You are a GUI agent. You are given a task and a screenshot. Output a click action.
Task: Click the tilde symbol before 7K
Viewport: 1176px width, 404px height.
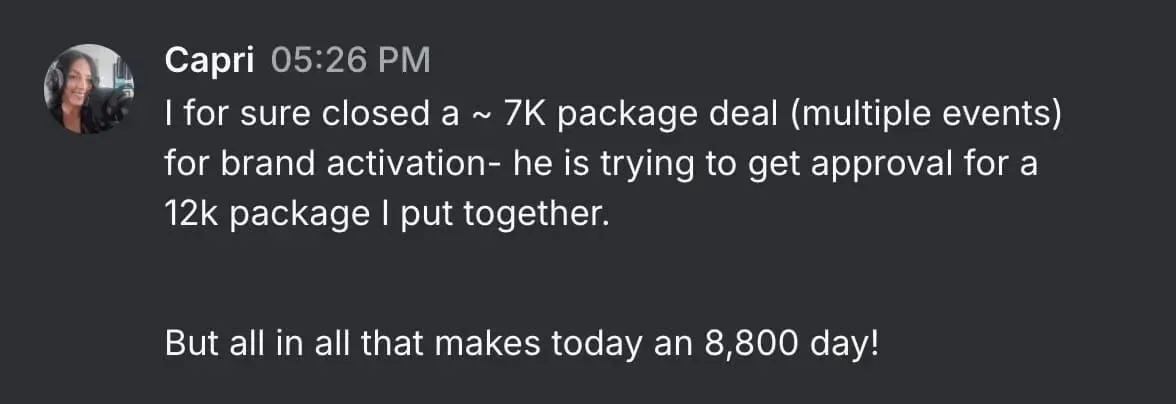pyautogui.click(x=482, y=116)
